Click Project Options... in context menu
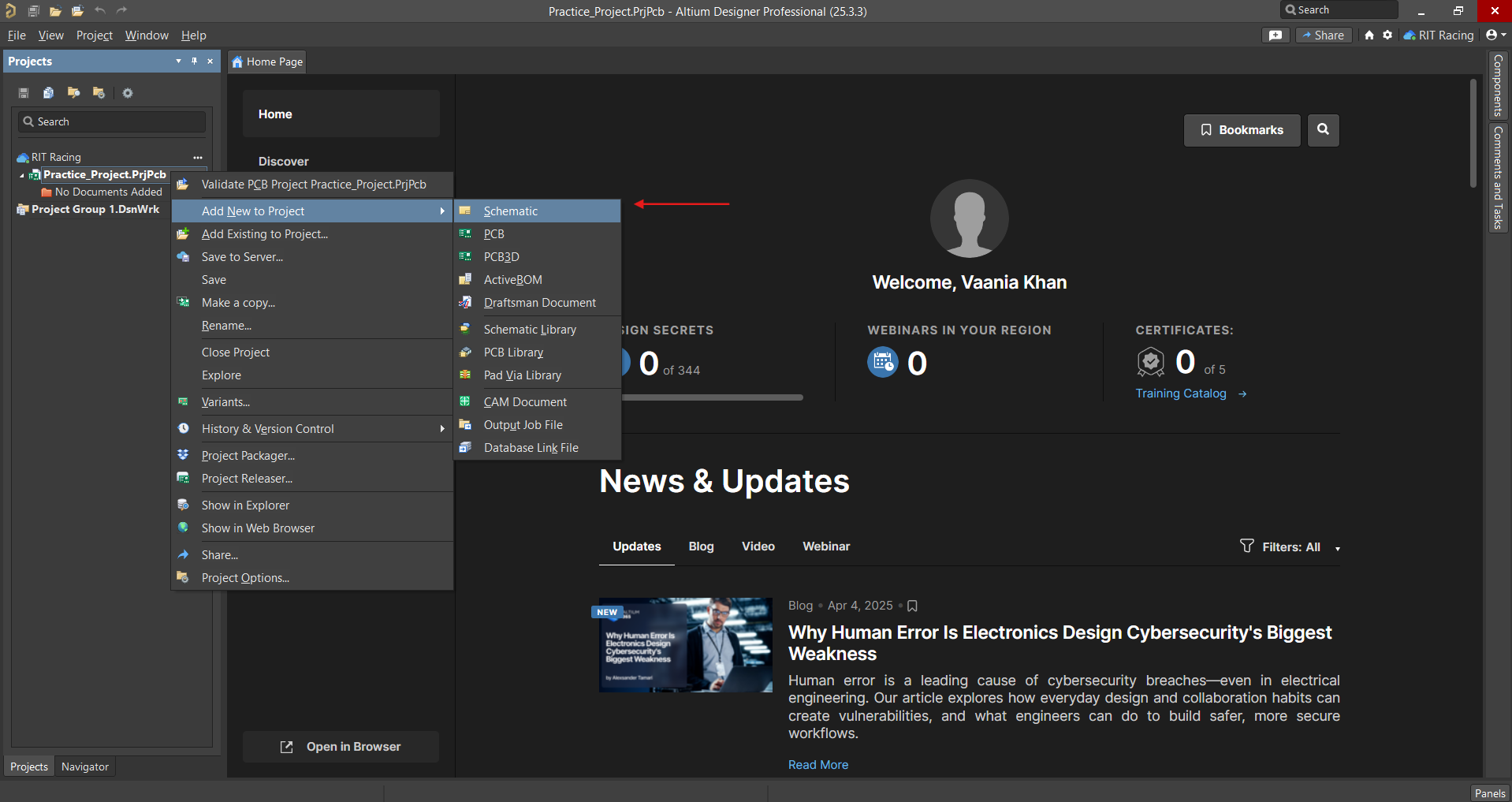This screenshot has width=1512, height=802. click(x=312, y=578)
